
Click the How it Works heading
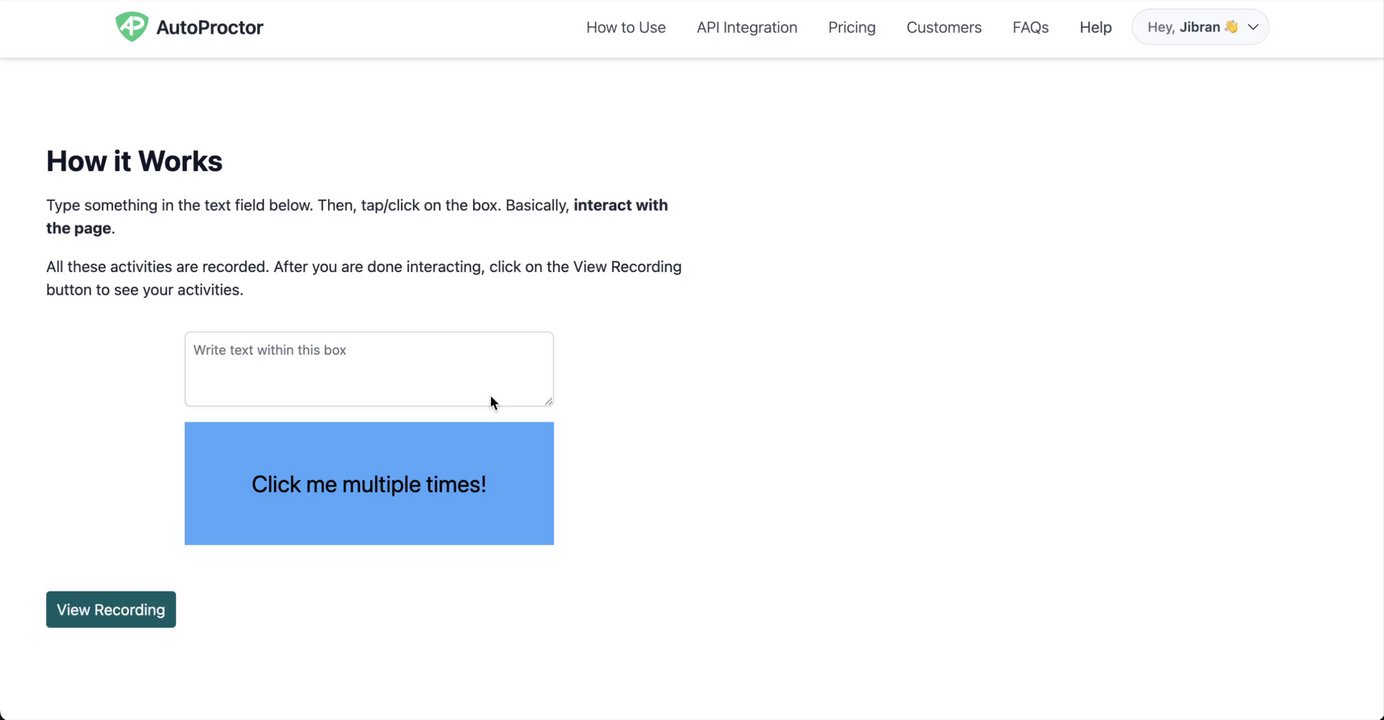coord(134,161)
